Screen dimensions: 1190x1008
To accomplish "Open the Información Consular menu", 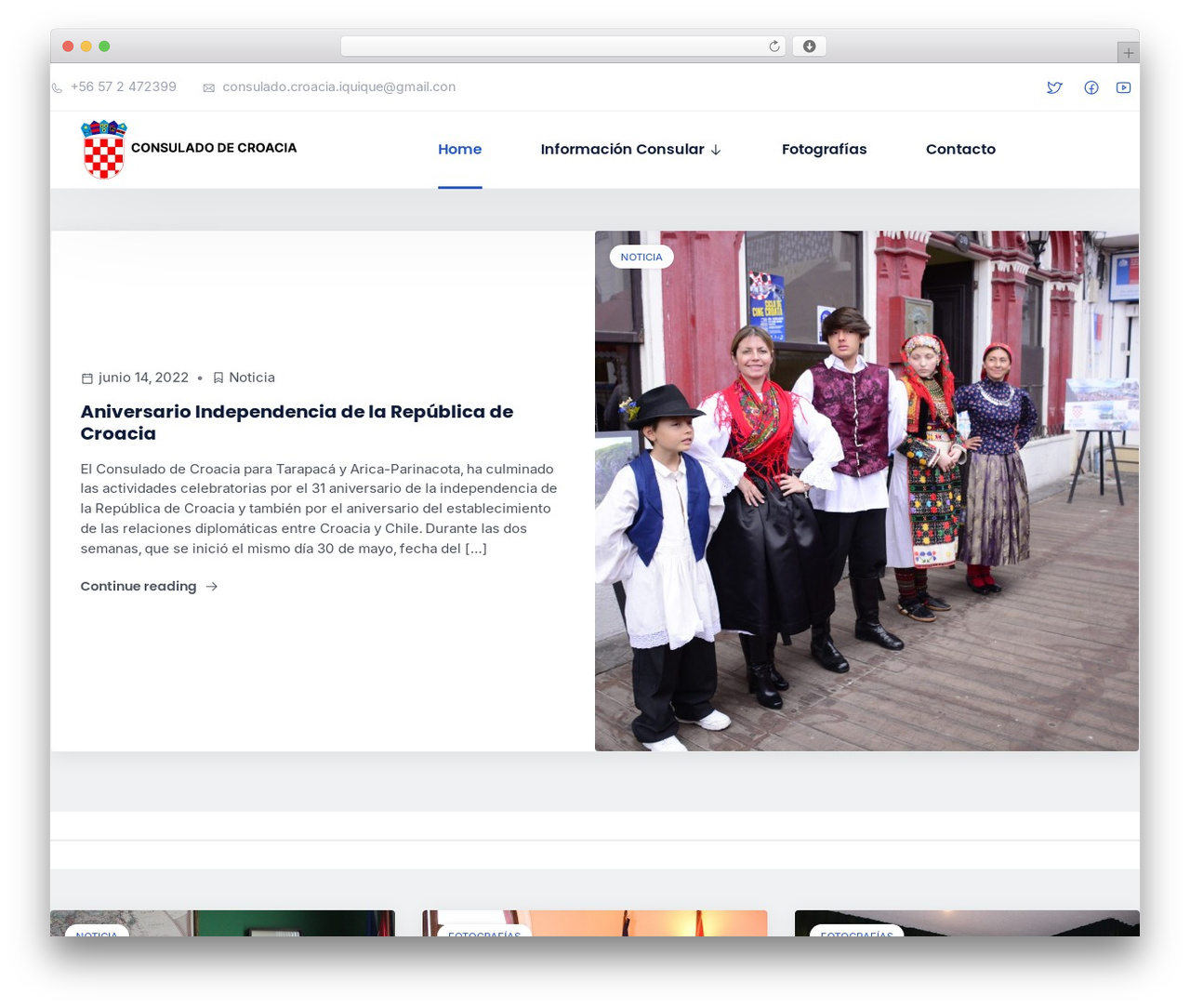I will (x=622, y=149).
